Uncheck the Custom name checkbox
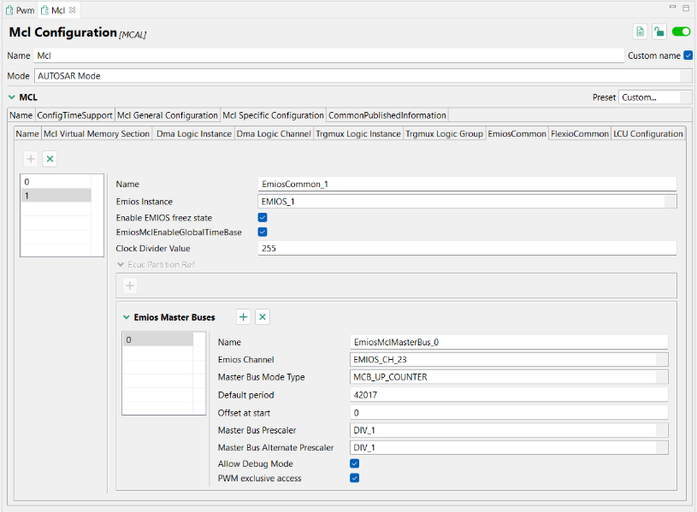Image resolution: width=697 pixels, height=512 pixels. click(687, 55)
